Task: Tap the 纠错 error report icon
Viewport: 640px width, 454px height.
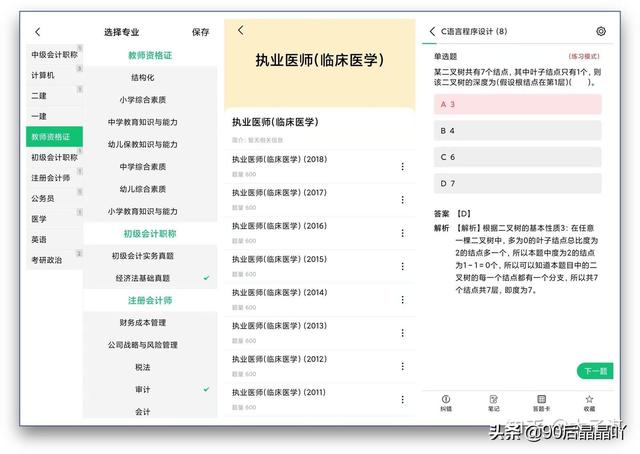Action: coord(446,403)
